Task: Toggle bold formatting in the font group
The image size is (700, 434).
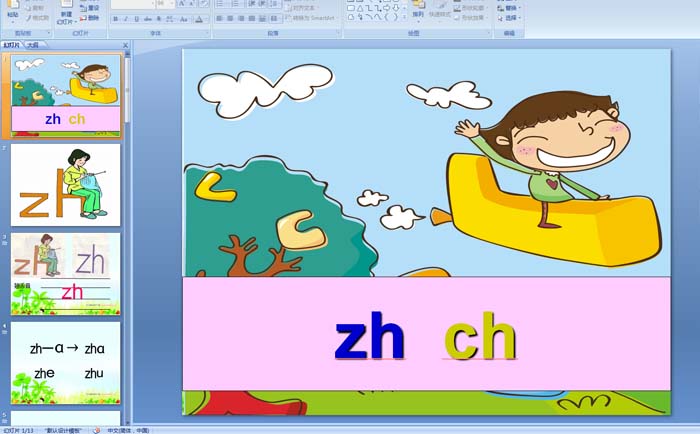Action: coord(115,19)
